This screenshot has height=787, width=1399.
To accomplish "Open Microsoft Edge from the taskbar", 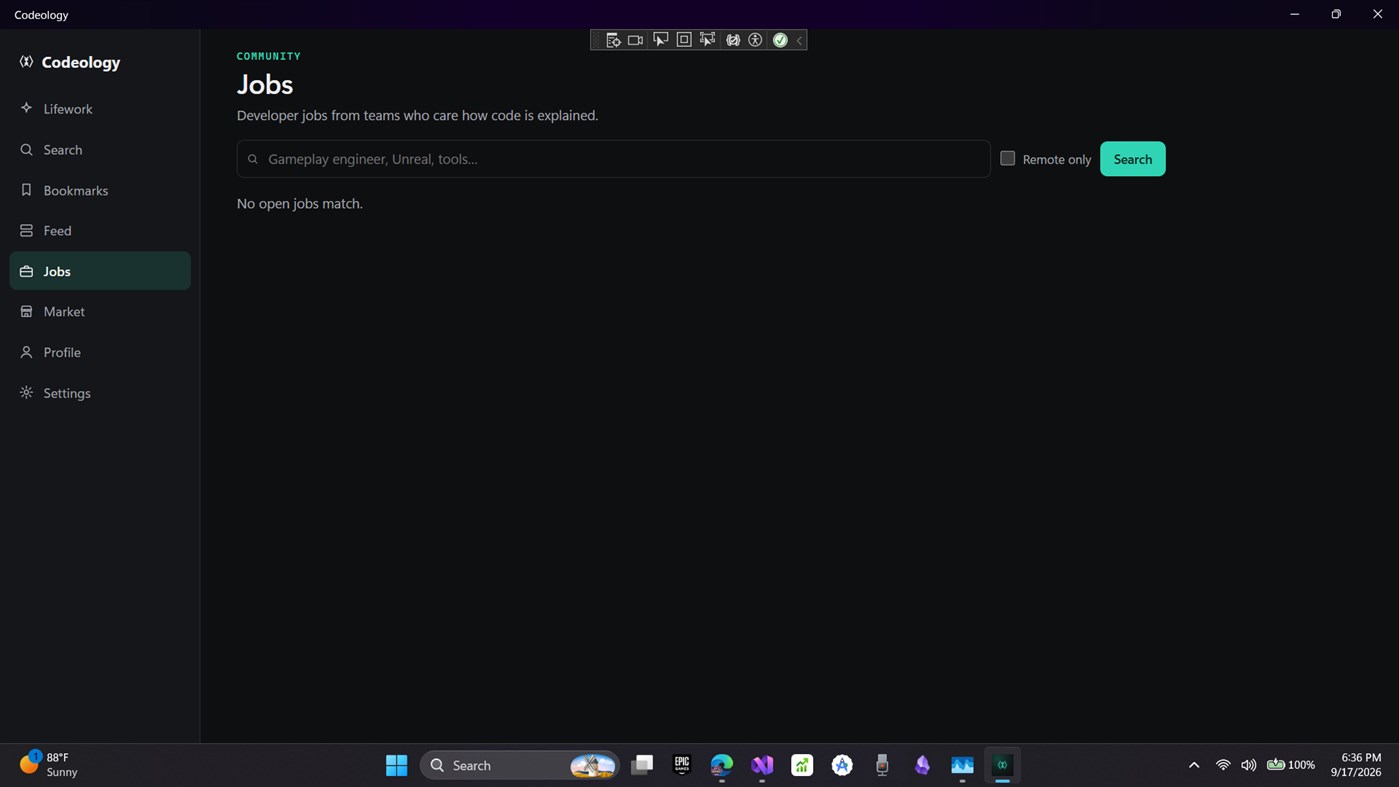I will point(722,765).
